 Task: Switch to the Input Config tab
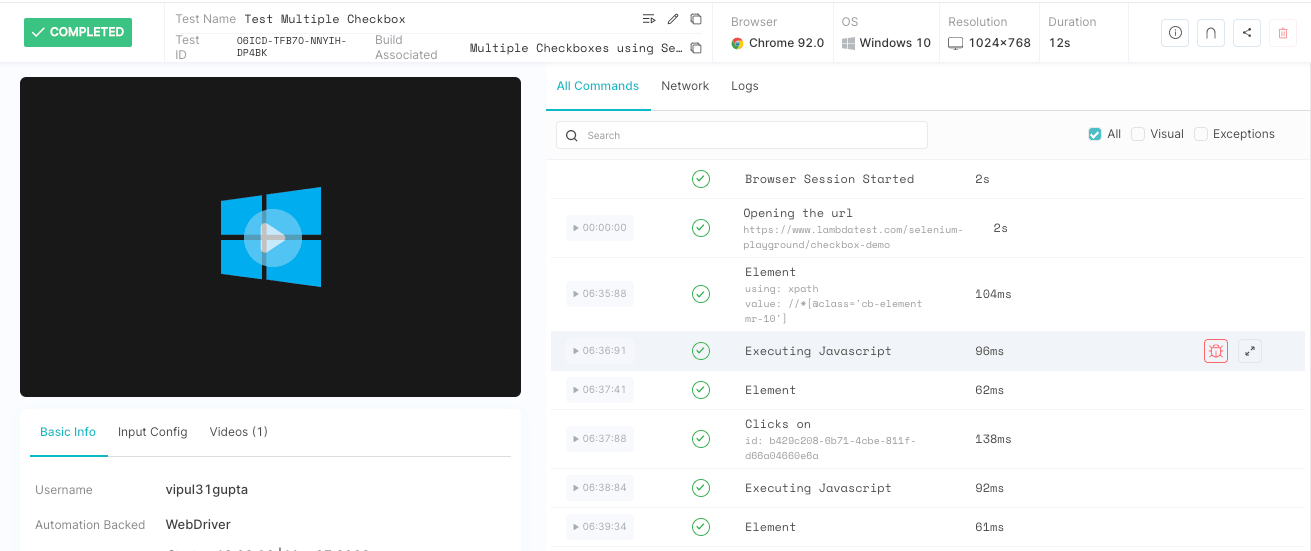(153, 432)
